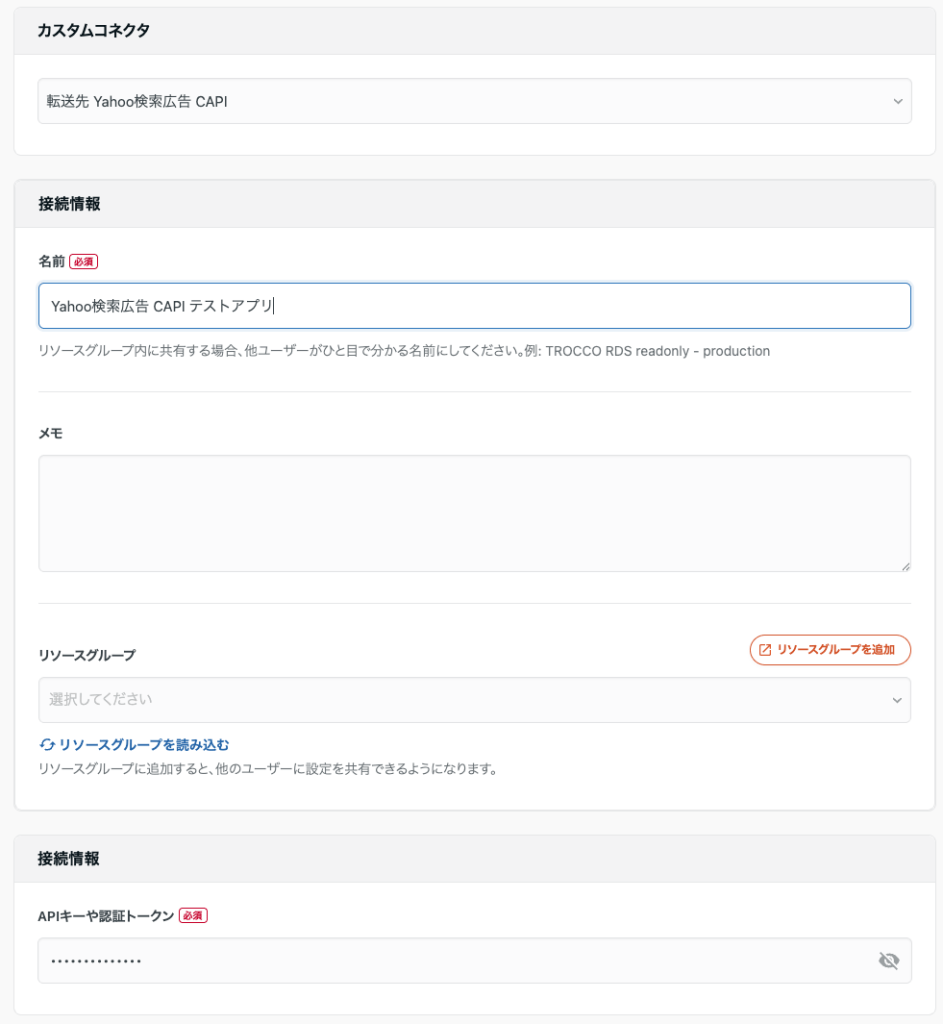This screenshot has height=1024, width=943.
Task: Grab the メモ textarea resize handle
Action: [905, 566]
